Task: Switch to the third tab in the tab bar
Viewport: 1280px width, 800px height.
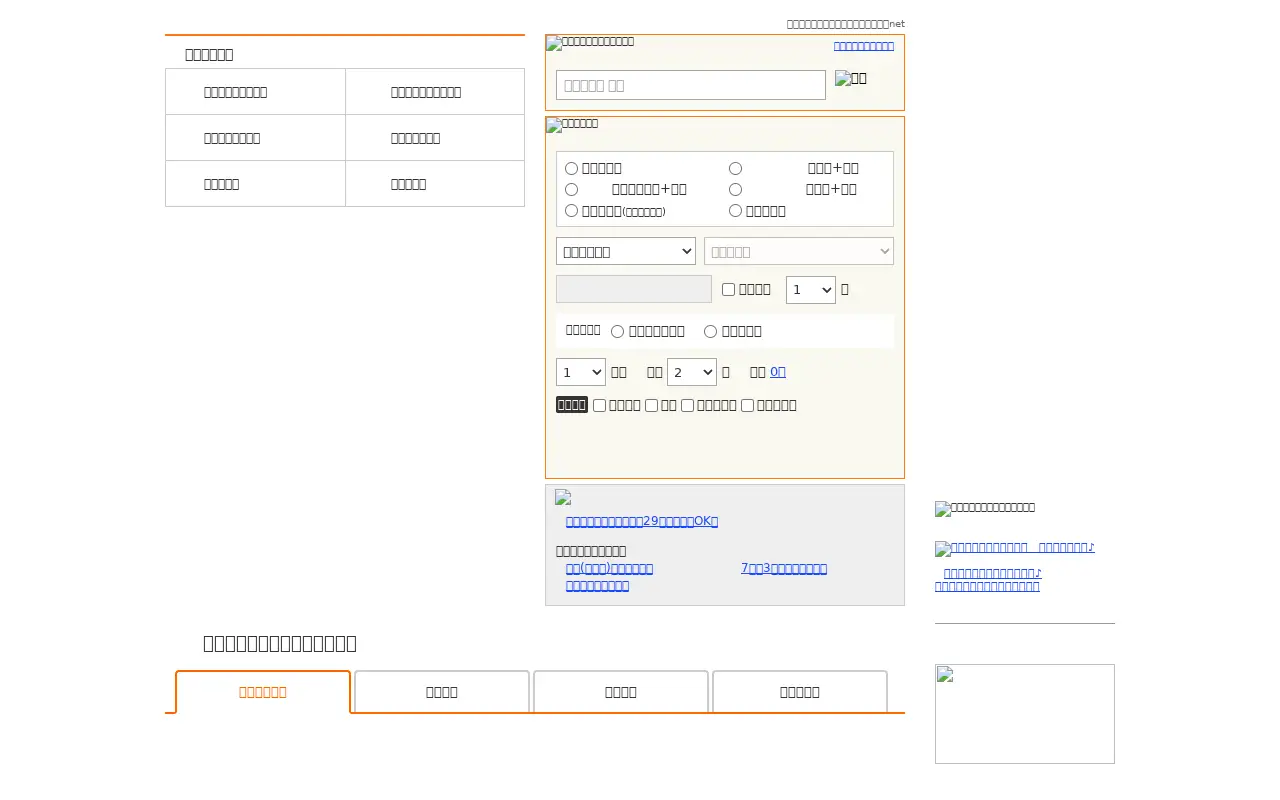Action: click(x=621, y=692)
